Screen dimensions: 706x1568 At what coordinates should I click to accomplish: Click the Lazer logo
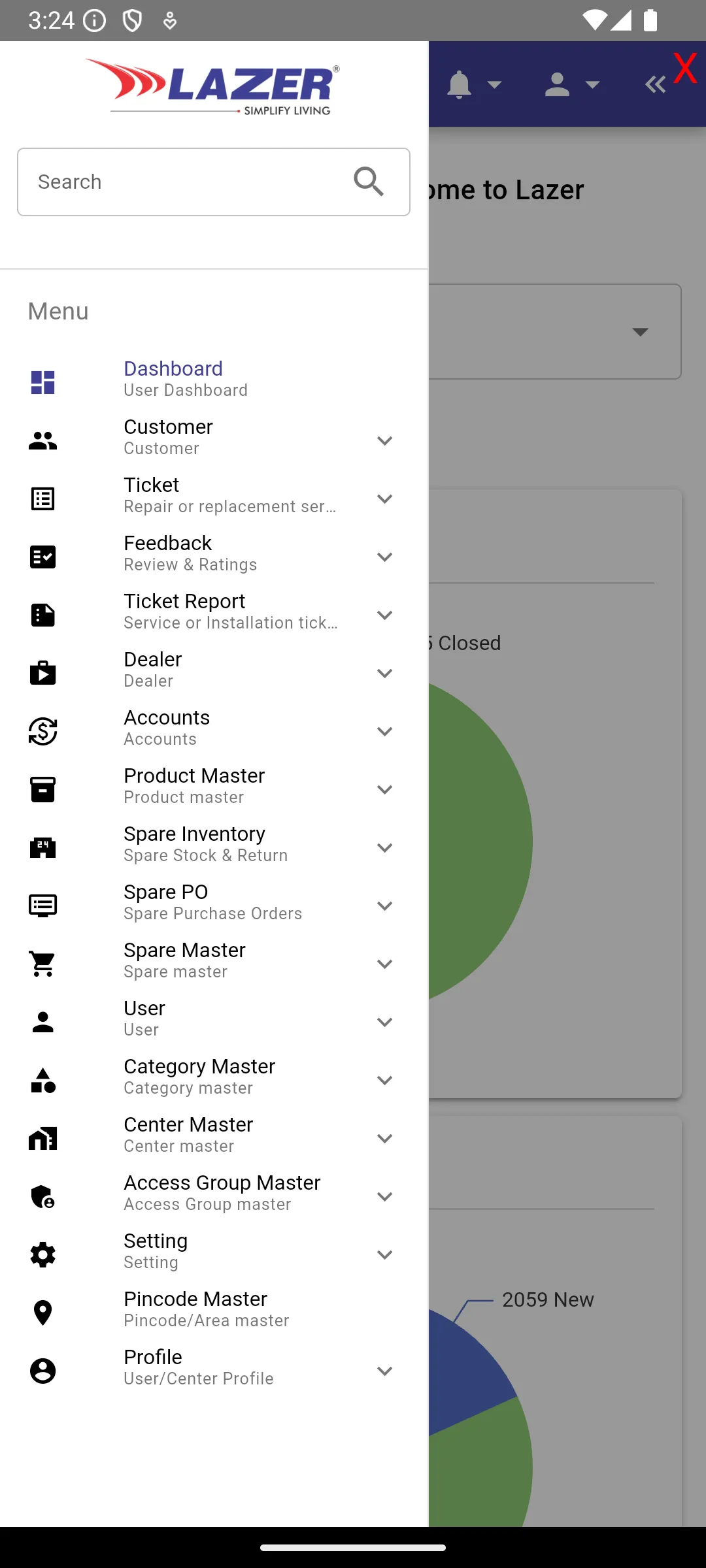click(x=212, y=87)
